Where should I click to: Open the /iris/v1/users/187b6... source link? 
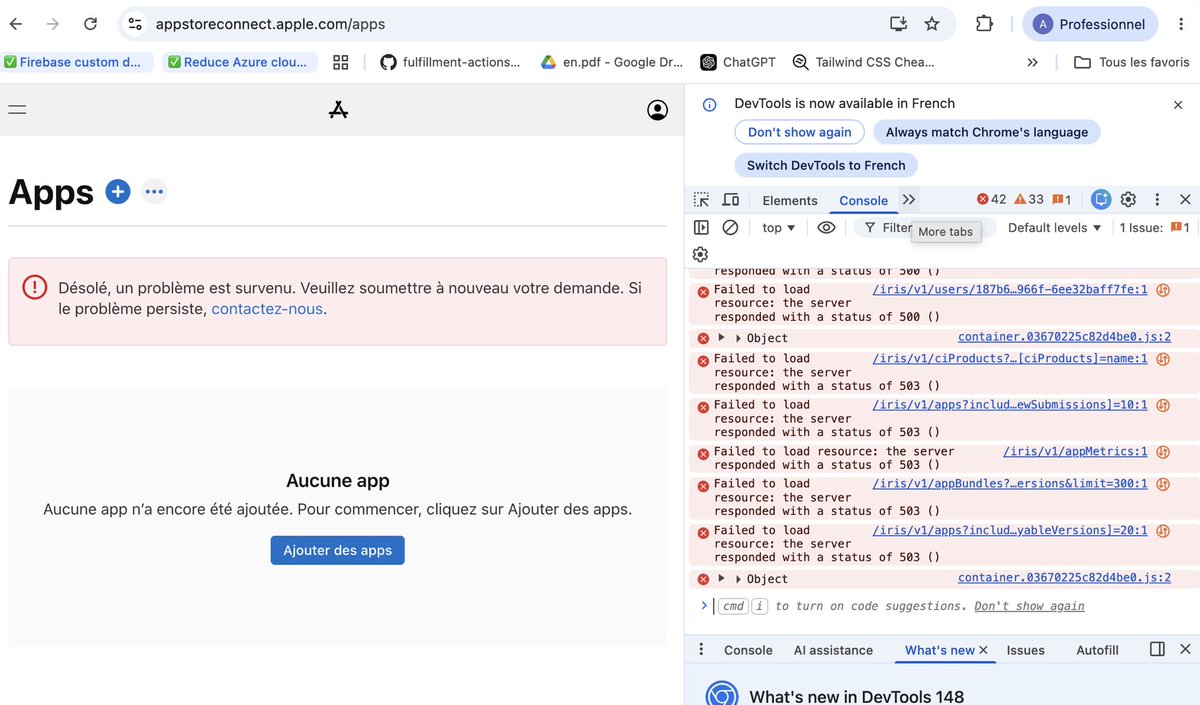[x=1010, y=289]
